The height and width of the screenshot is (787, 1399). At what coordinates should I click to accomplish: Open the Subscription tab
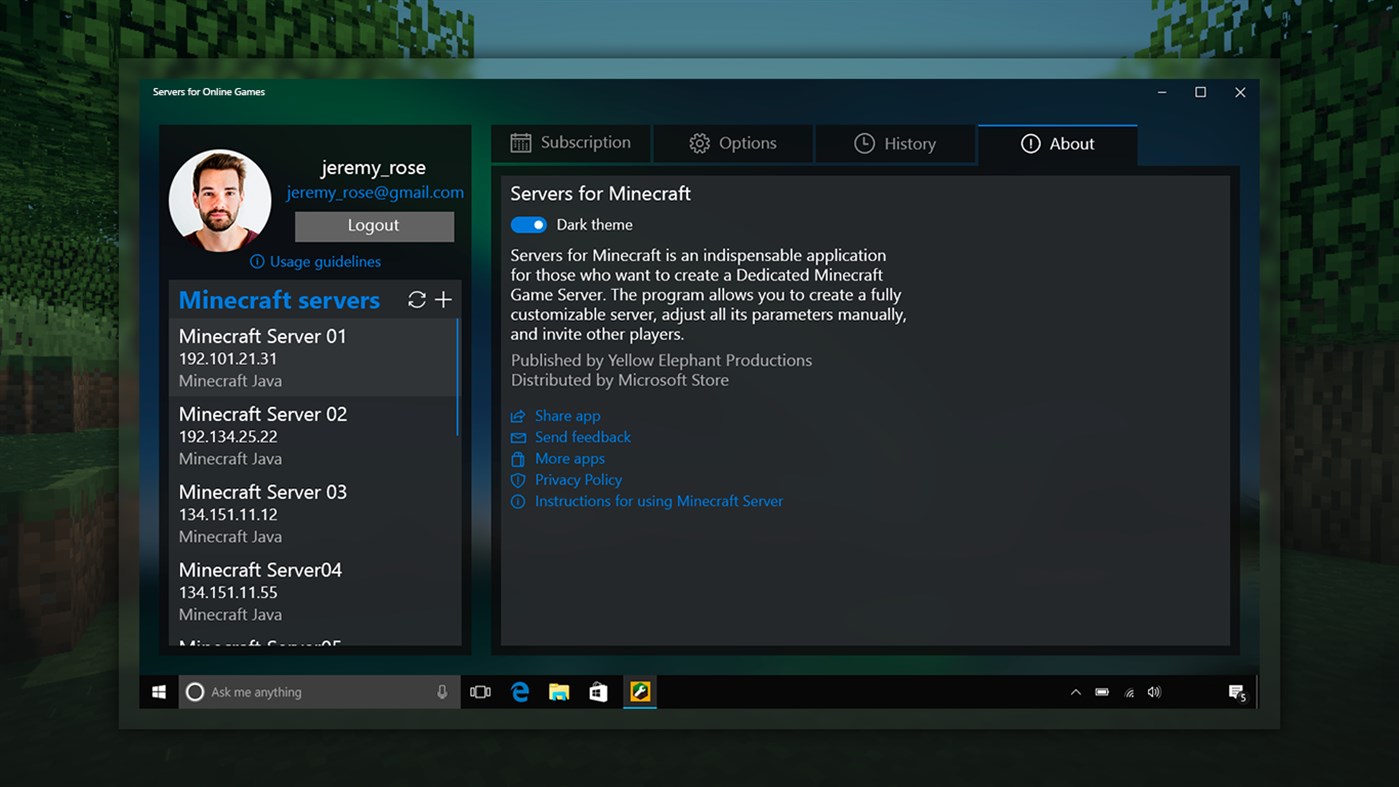point(570,142)
